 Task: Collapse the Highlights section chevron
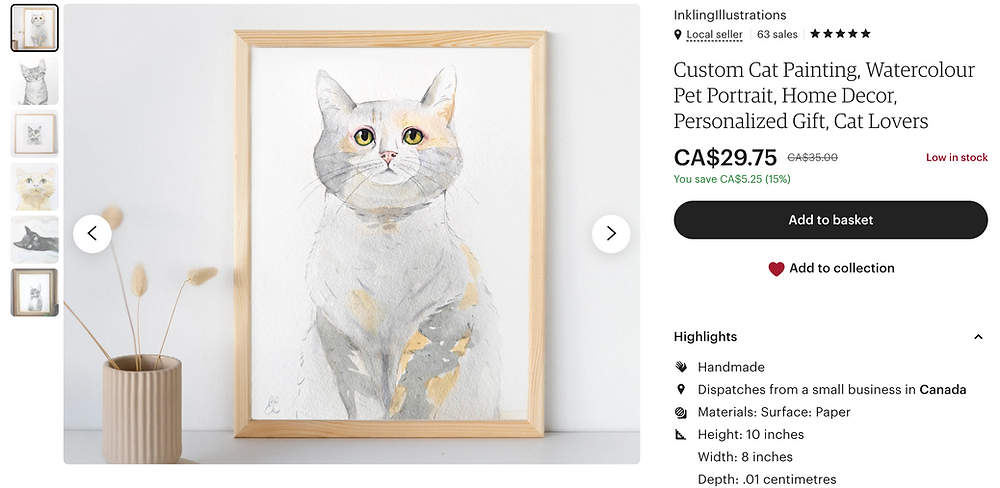978,337
